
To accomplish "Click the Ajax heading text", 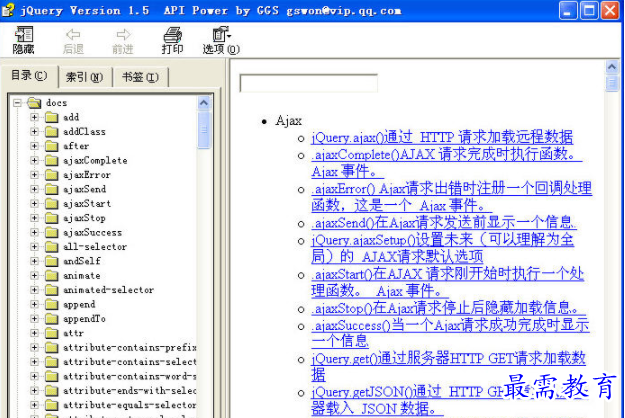I will pos(288,121).
